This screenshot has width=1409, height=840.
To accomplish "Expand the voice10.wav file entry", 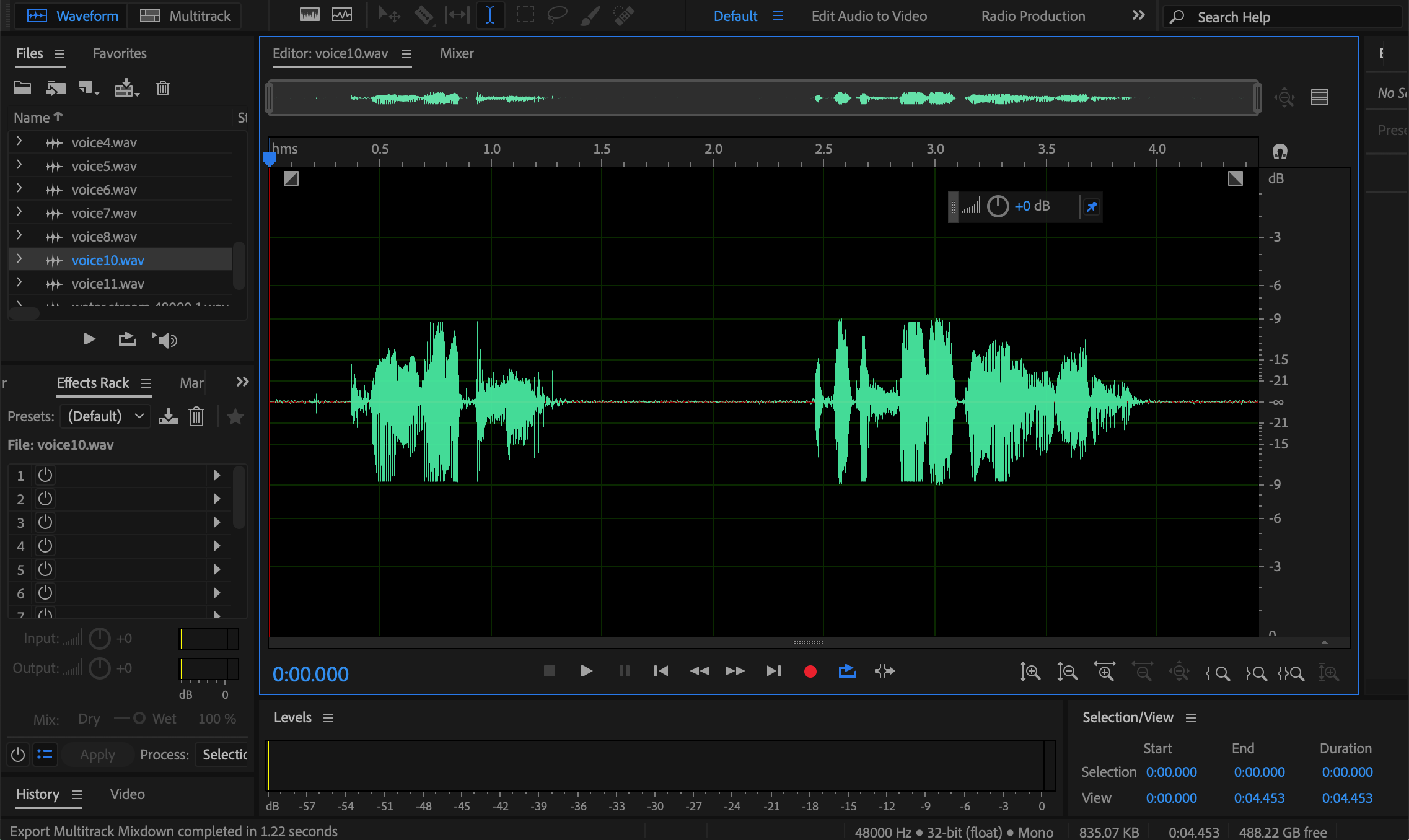I will point(19,260).
